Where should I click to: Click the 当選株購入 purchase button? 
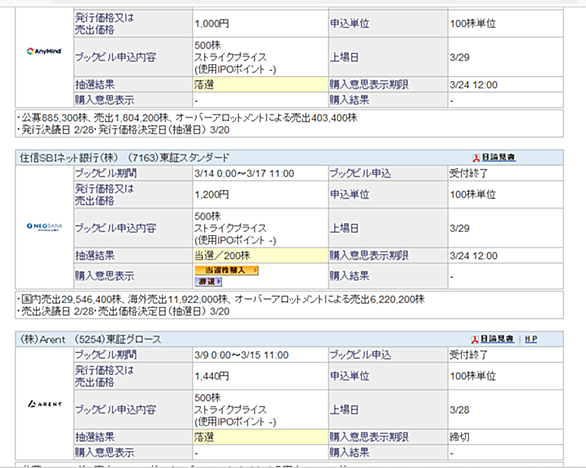226,270
